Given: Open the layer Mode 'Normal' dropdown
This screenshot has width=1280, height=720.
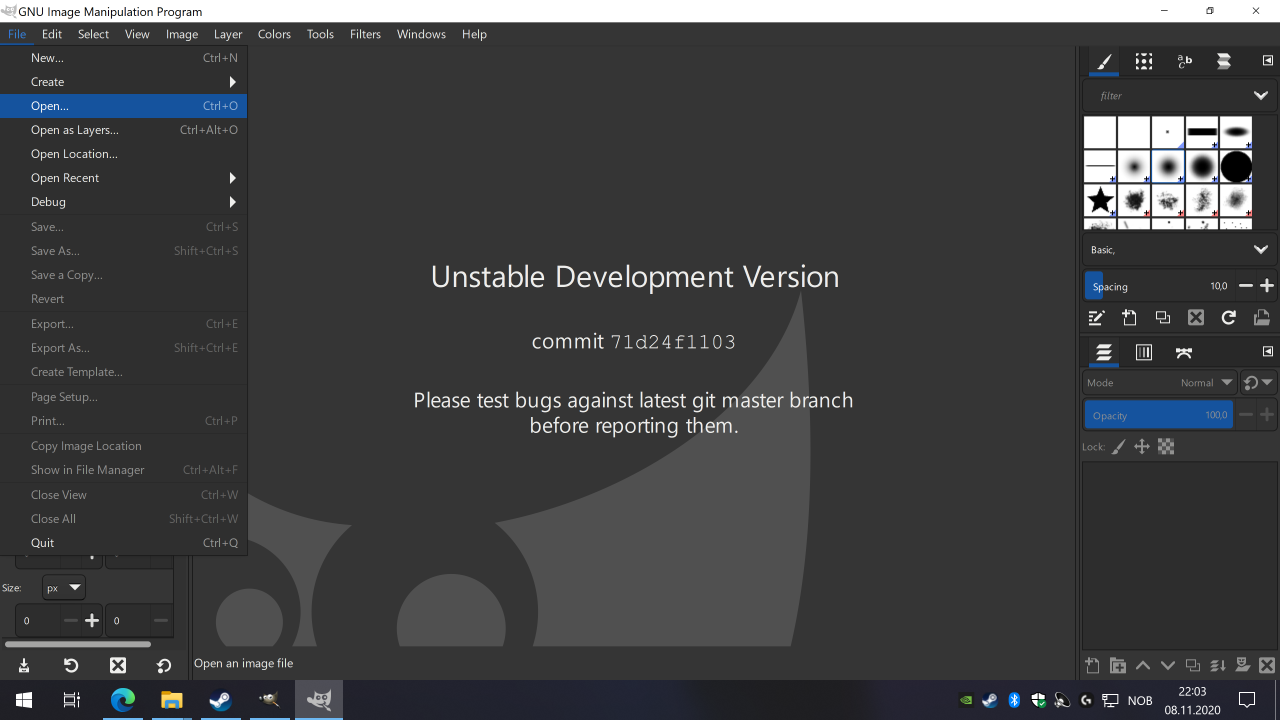Looking at the screenshot, I should (1160, 383).
